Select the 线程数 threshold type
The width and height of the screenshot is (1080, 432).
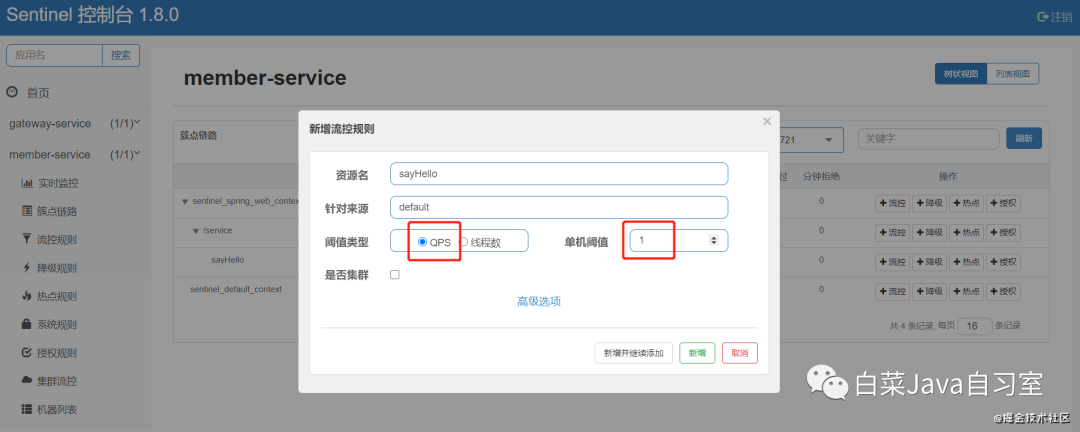[463, 242]
